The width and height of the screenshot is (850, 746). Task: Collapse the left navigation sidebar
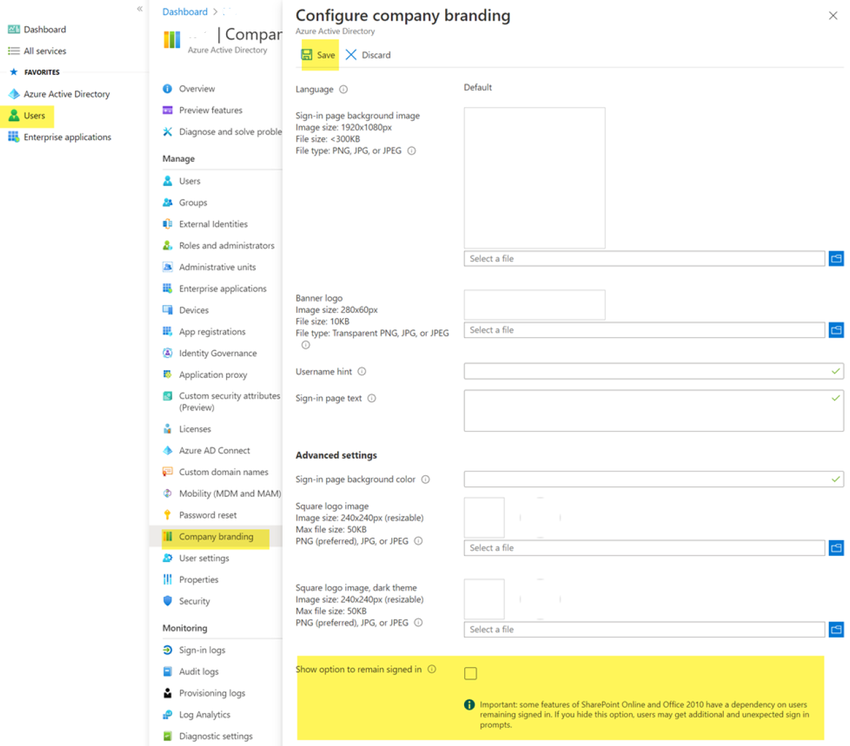[139, 8]
